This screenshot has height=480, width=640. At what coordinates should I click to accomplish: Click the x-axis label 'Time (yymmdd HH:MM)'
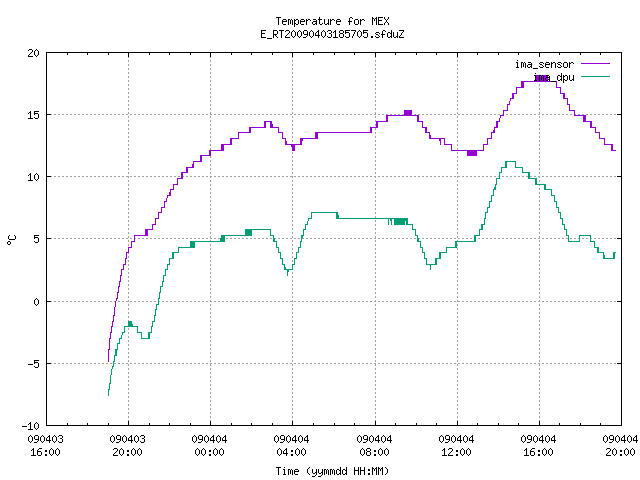tap(332, 471)
